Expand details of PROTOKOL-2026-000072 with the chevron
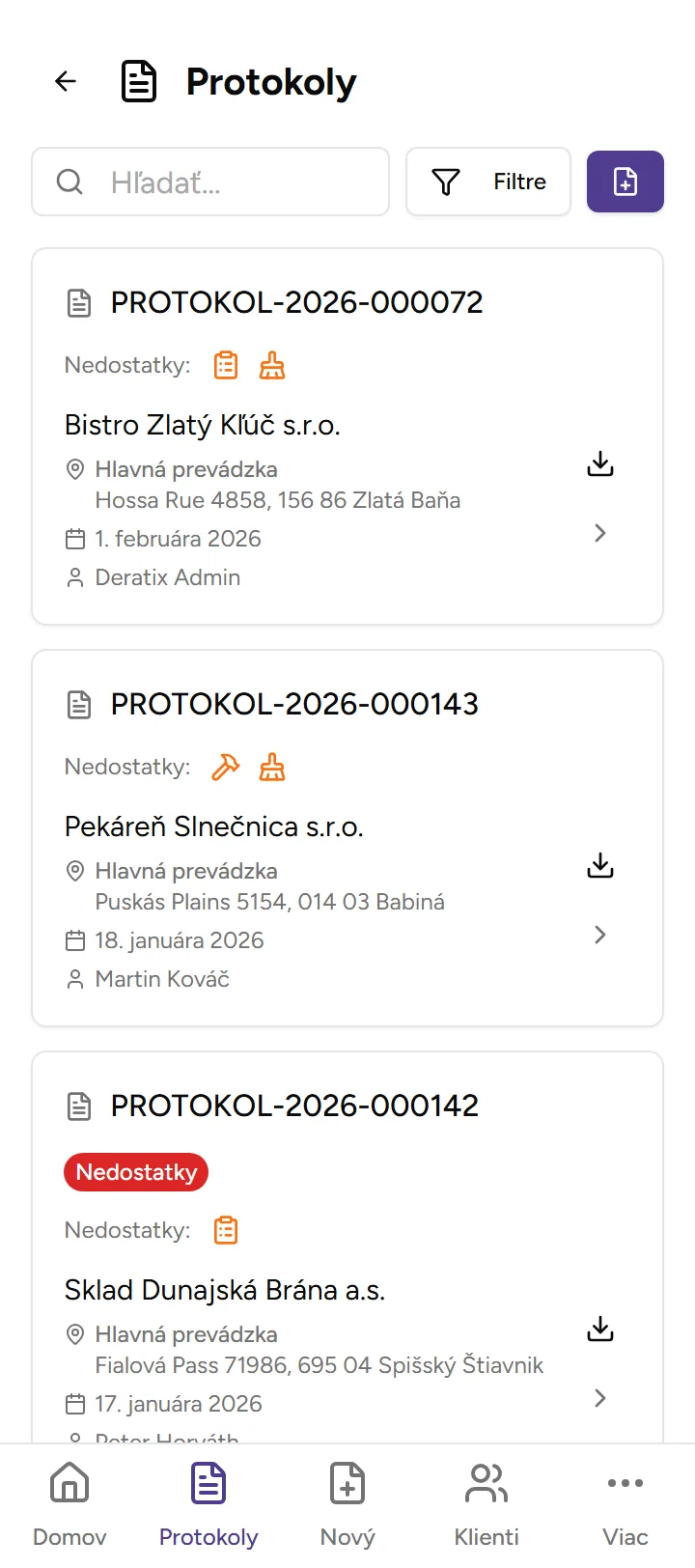This screenshot has height=1568, width=695. tap(599, 533)
